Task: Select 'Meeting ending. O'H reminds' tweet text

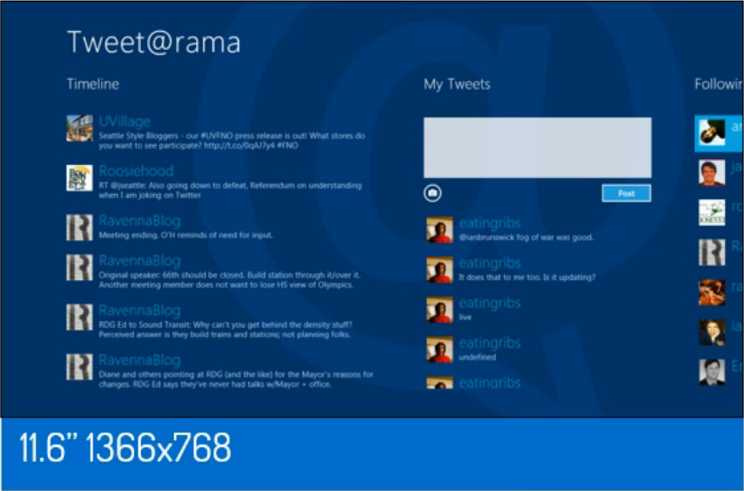Action: [x=186, y=235]
